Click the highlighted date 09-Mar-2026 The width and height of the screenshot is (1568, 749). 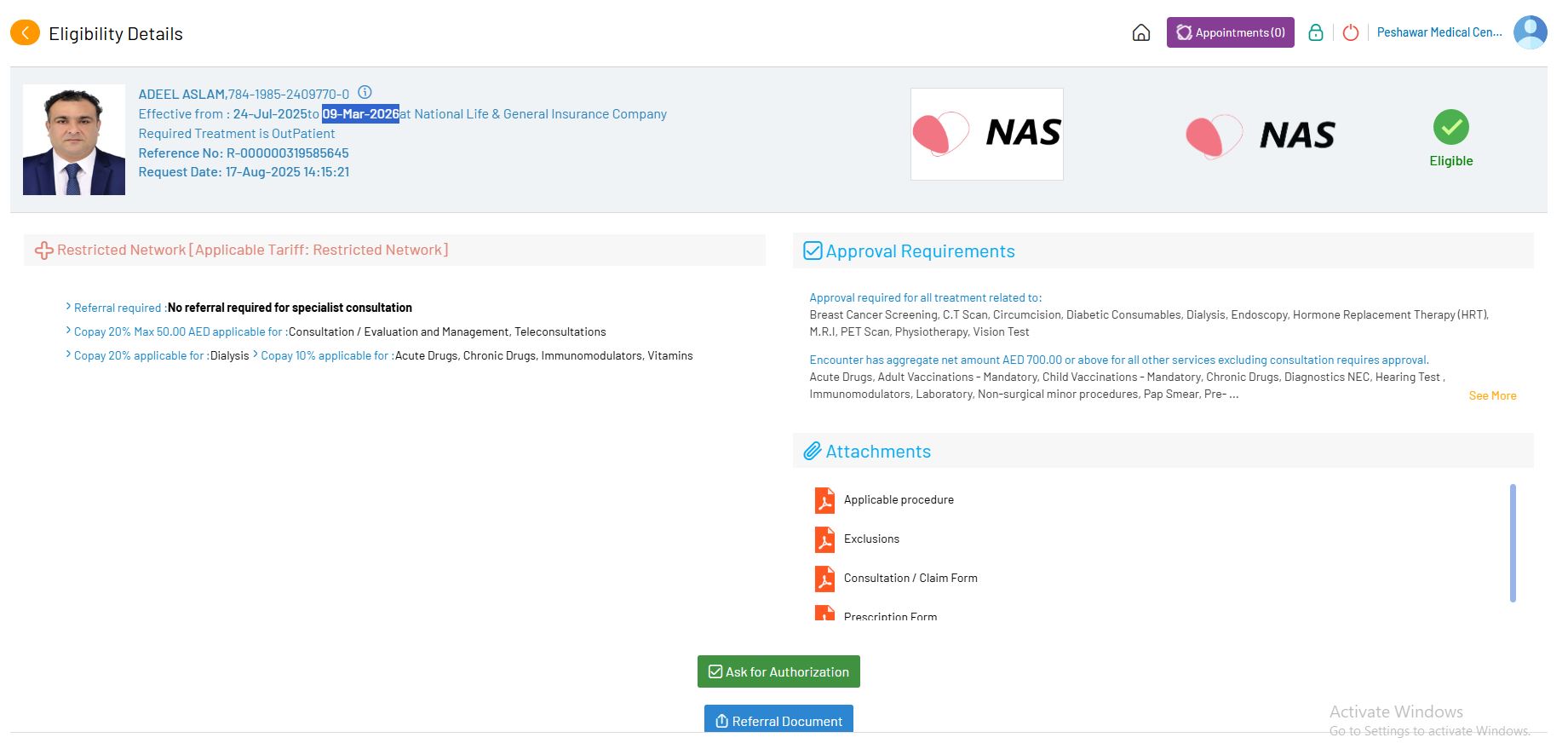pos(360,114)
